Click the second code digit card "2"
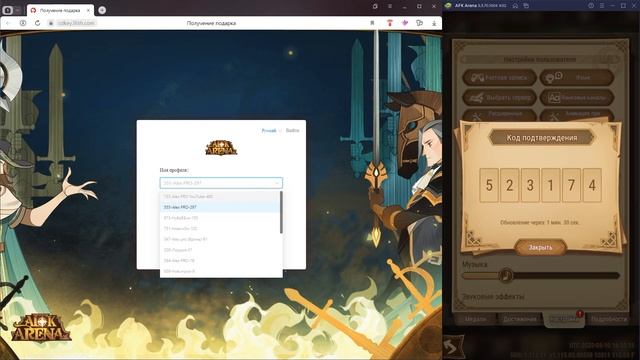640x360 pixels. pos(509,185)
